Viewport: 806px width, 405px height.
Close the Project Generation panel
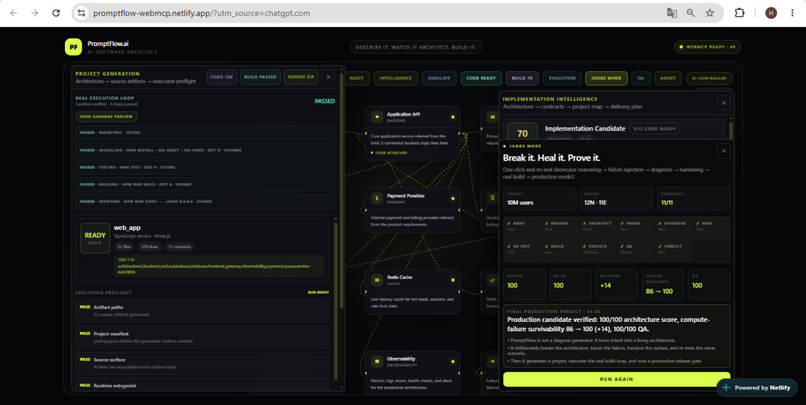(x=328, y=77)
